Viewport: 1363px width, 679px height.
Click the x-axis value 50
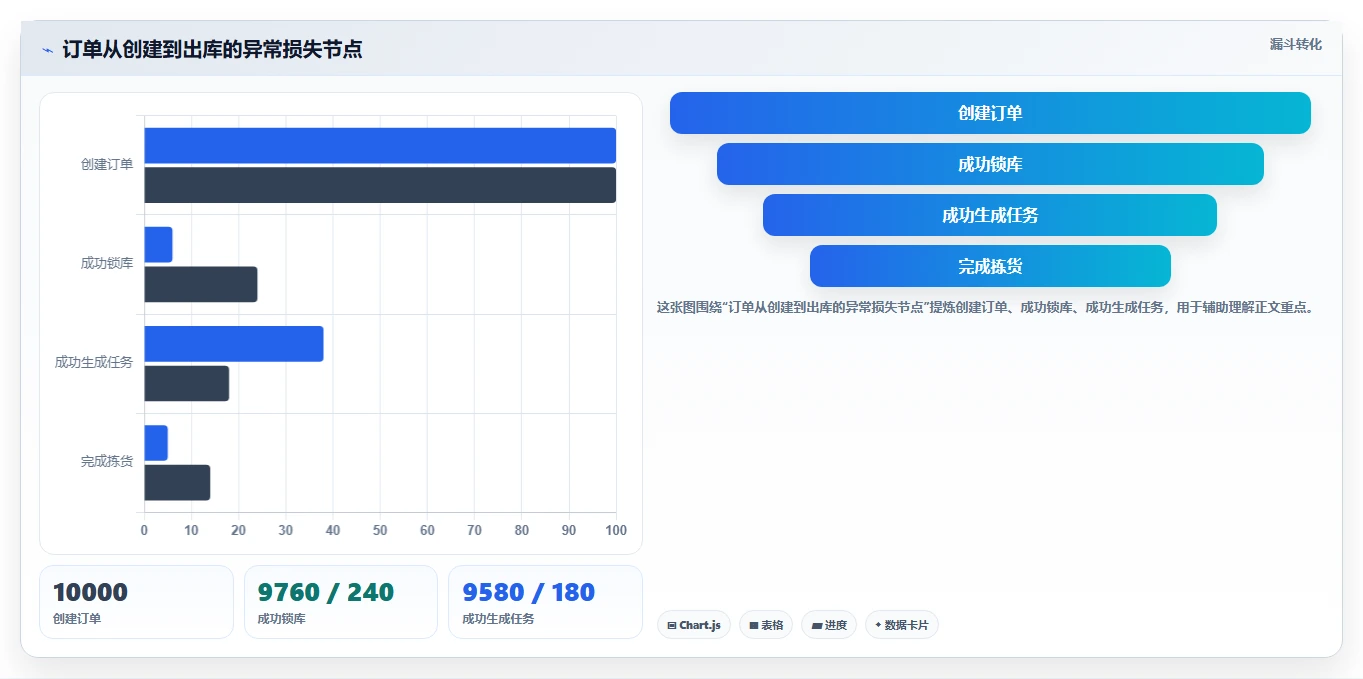380,530
